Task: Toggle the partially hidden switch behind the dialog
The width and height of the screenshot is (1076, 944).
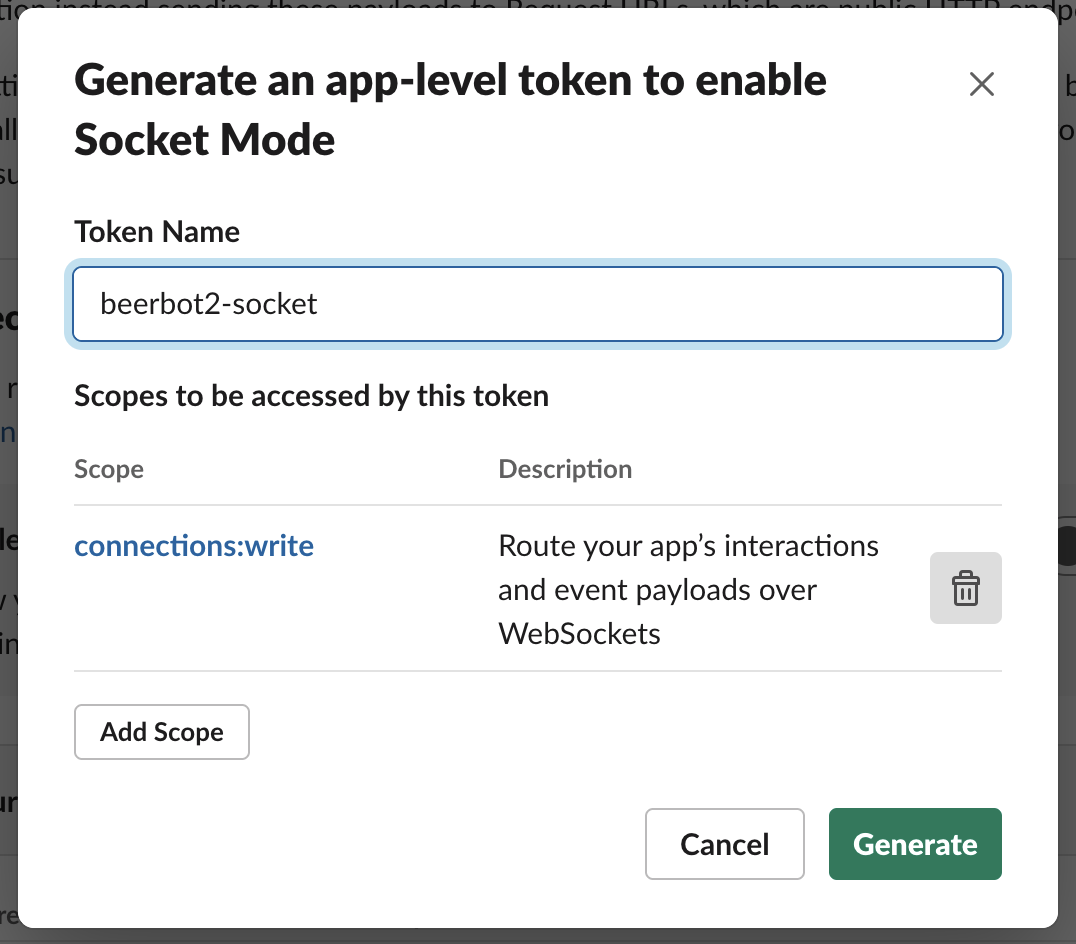Action: tap(1066, 546)
